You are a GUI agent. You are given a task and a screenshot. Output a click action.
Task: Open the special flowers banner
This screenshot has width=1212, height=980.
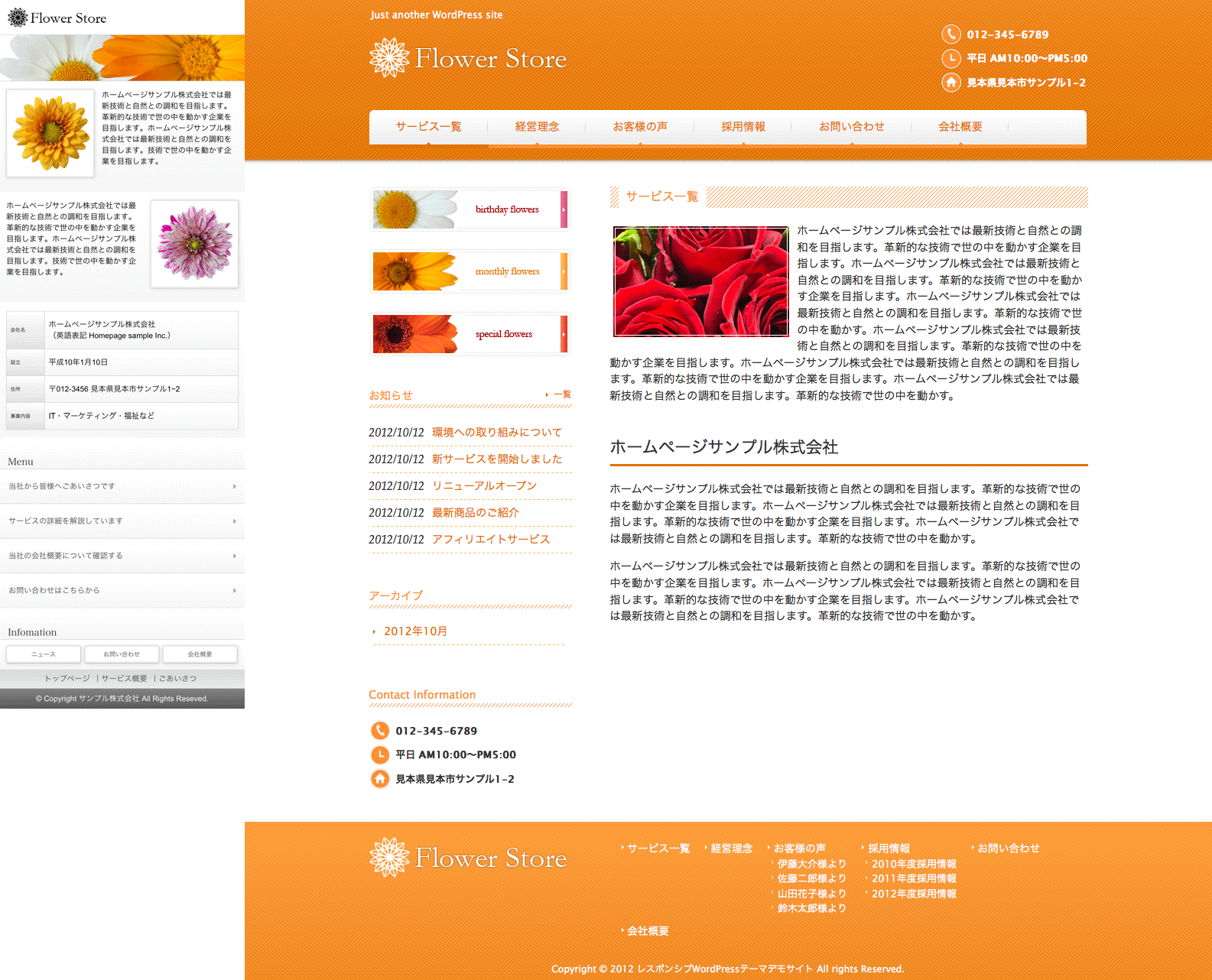click(470, 334)
